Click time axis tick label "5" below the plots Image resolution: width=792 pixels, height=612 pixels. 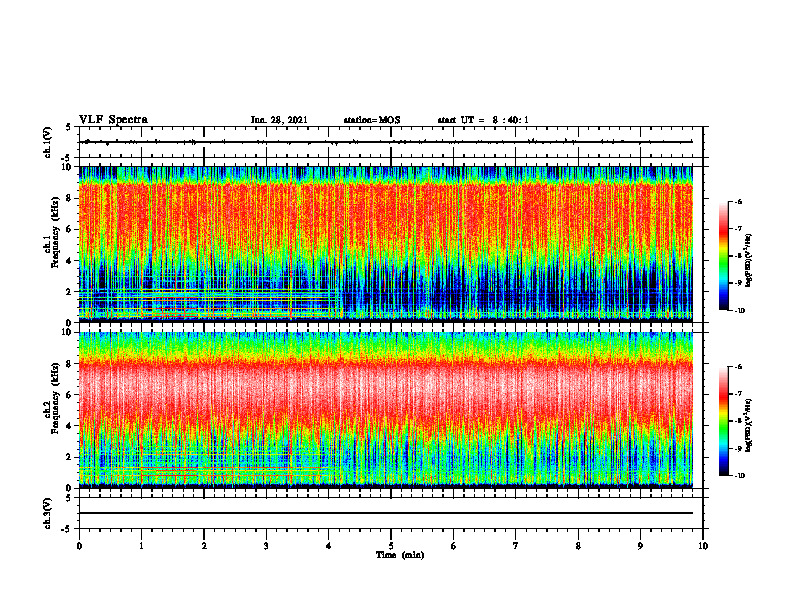click(x=391, y=546)
